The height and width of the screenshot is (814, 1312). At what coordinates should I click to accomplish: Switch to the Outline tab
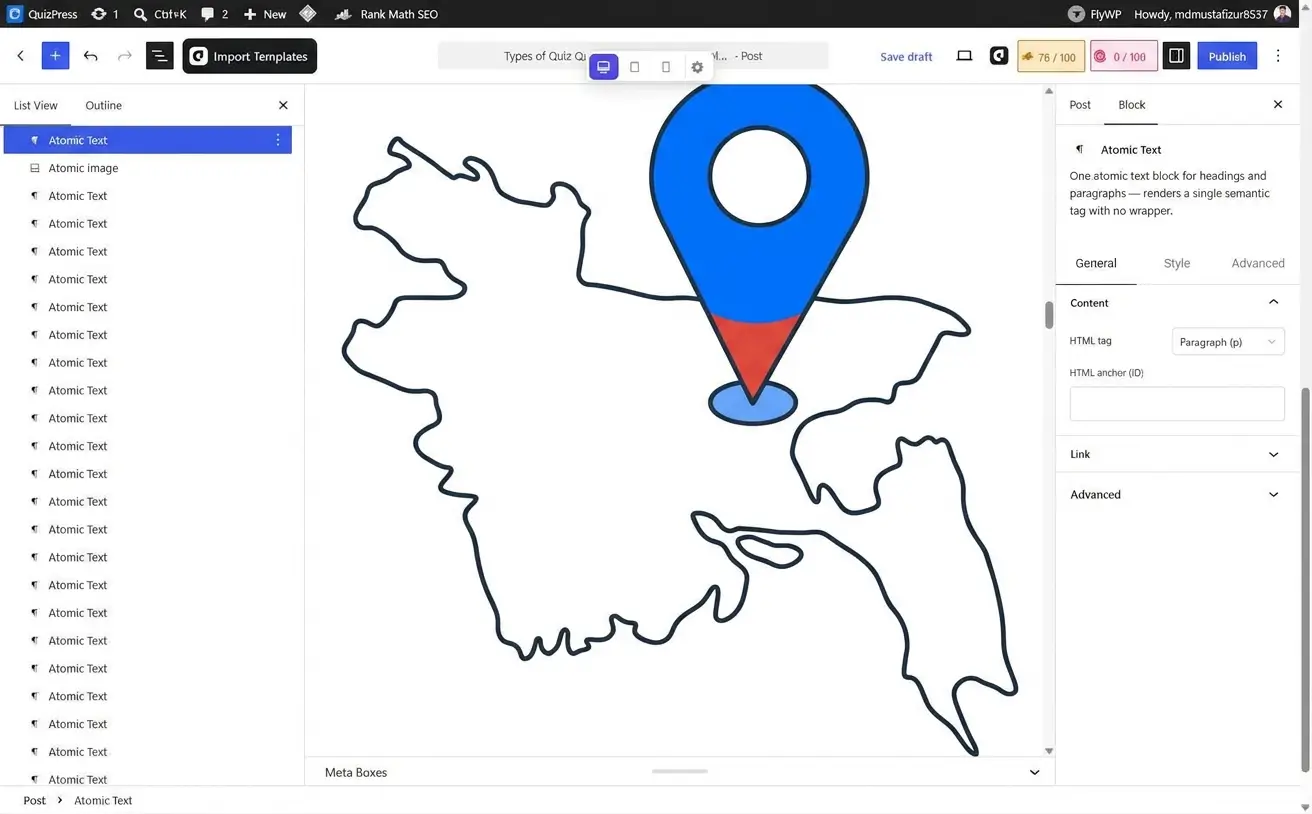[x=103, y=105]
